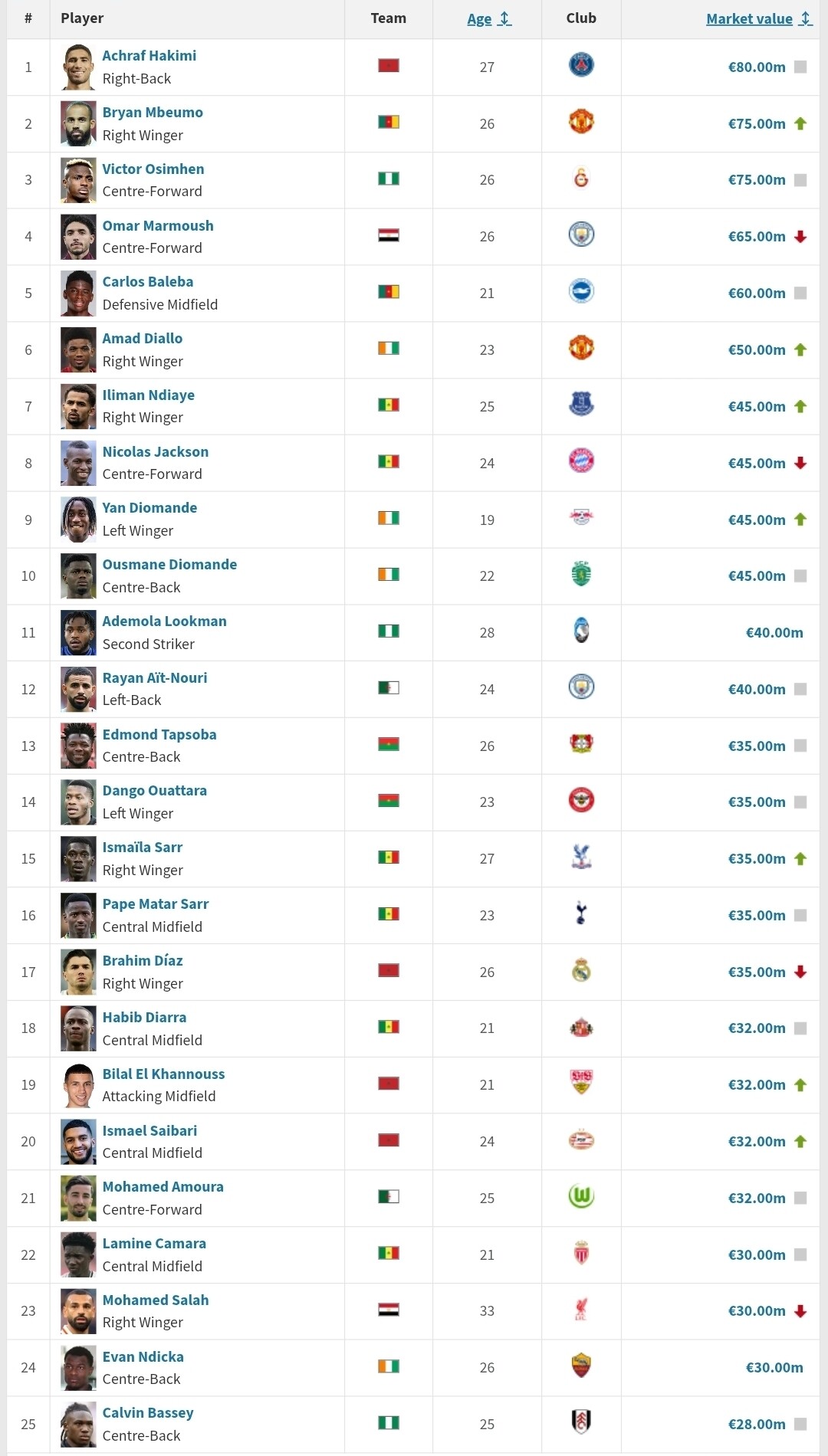
Task: Click Tottenham crest for Pape Matar Sarr
Action: pyautogui.click(x=581, y=913)
